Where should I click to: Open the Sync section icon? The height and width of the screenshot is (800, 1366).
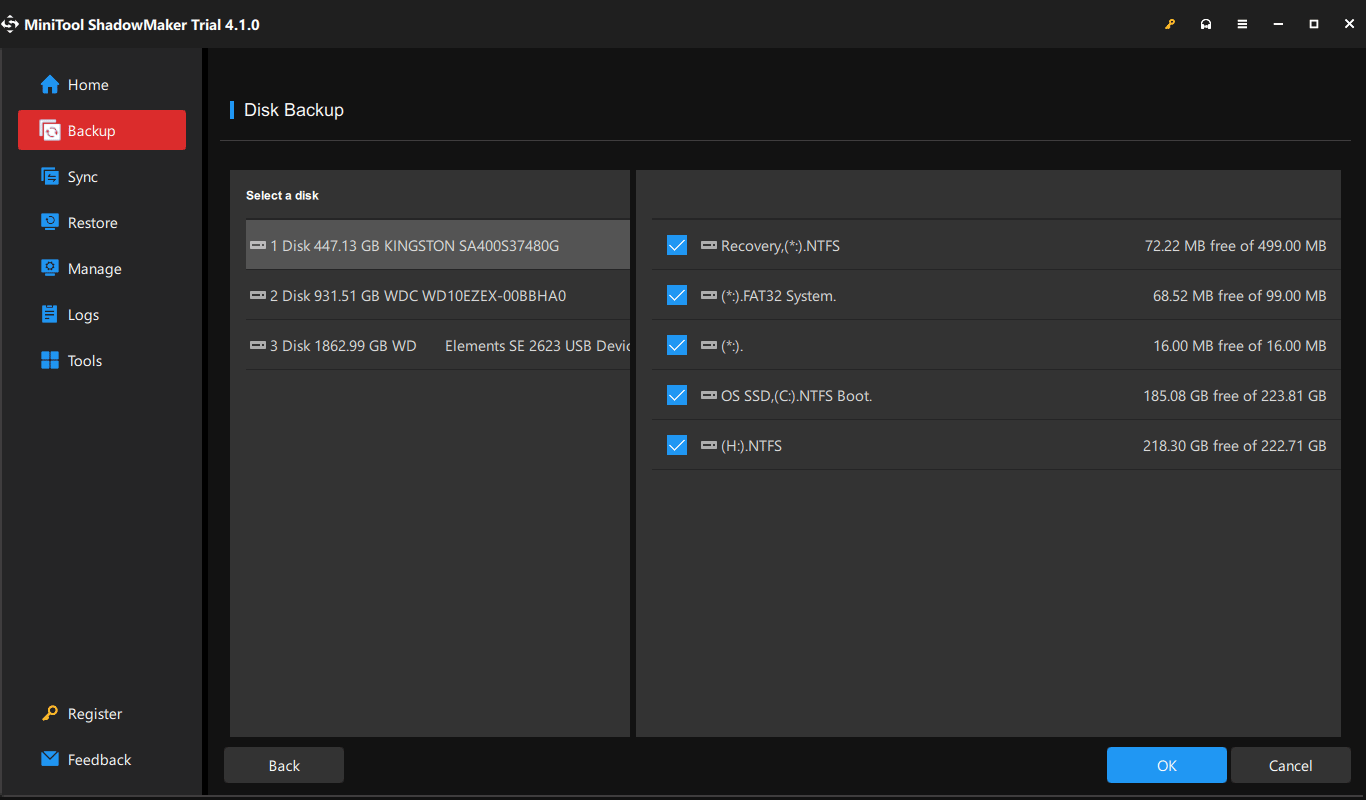50,177
